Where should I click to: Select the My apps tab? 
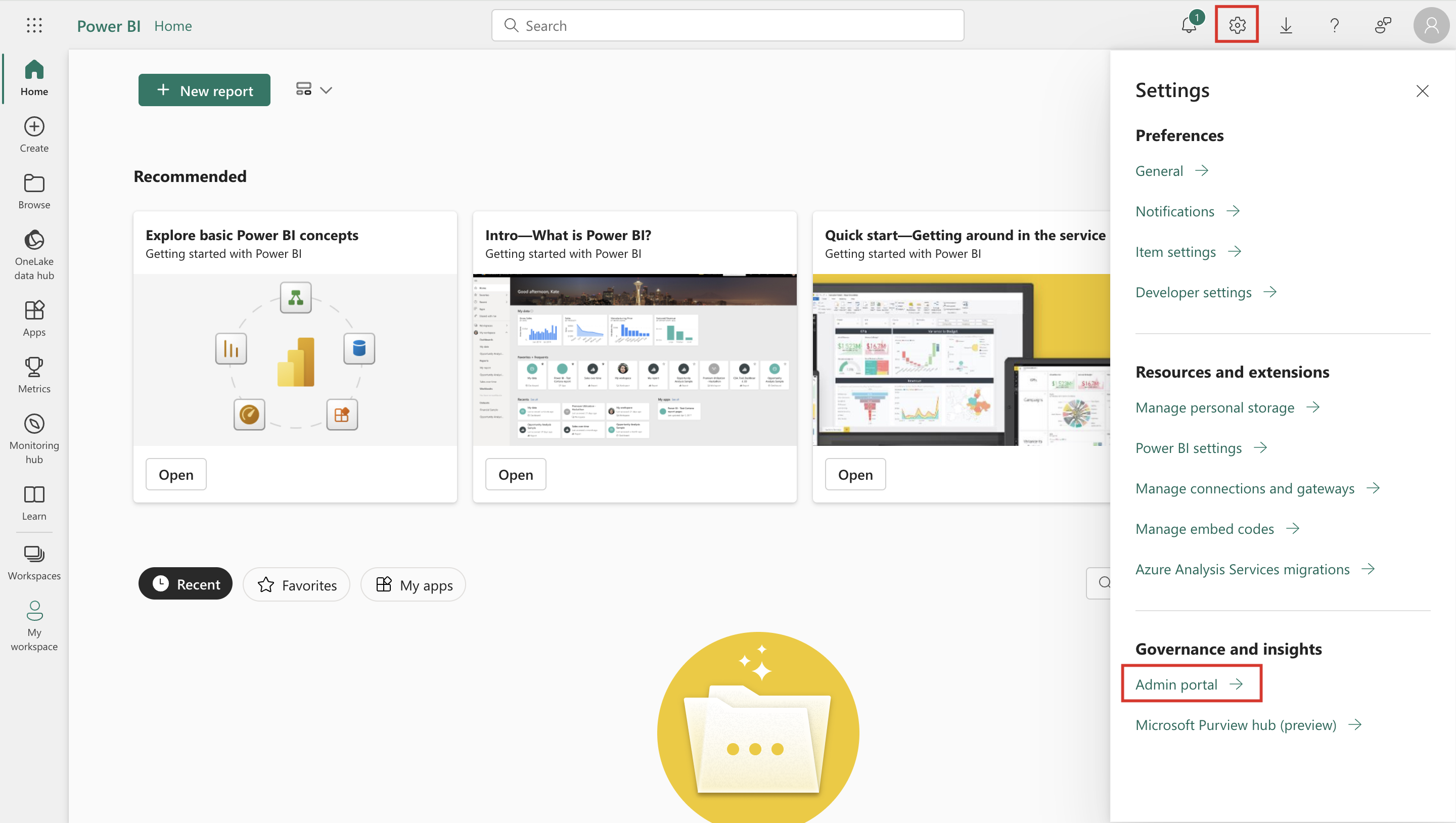413,584
